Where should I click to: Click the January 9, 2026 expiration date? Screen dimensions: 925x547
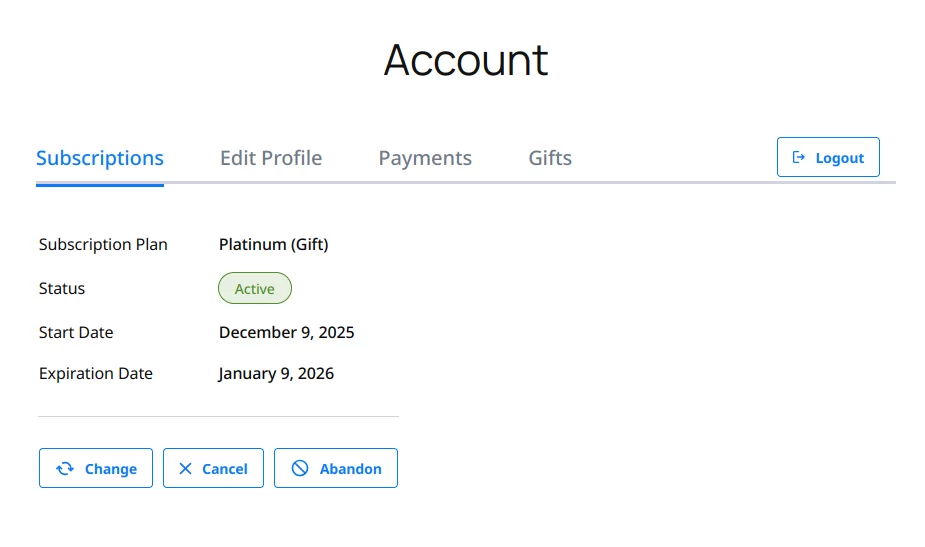(276, 374)
